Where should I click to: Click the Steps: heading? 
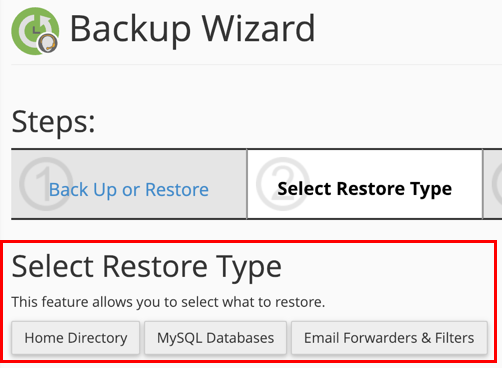point(53,122)
